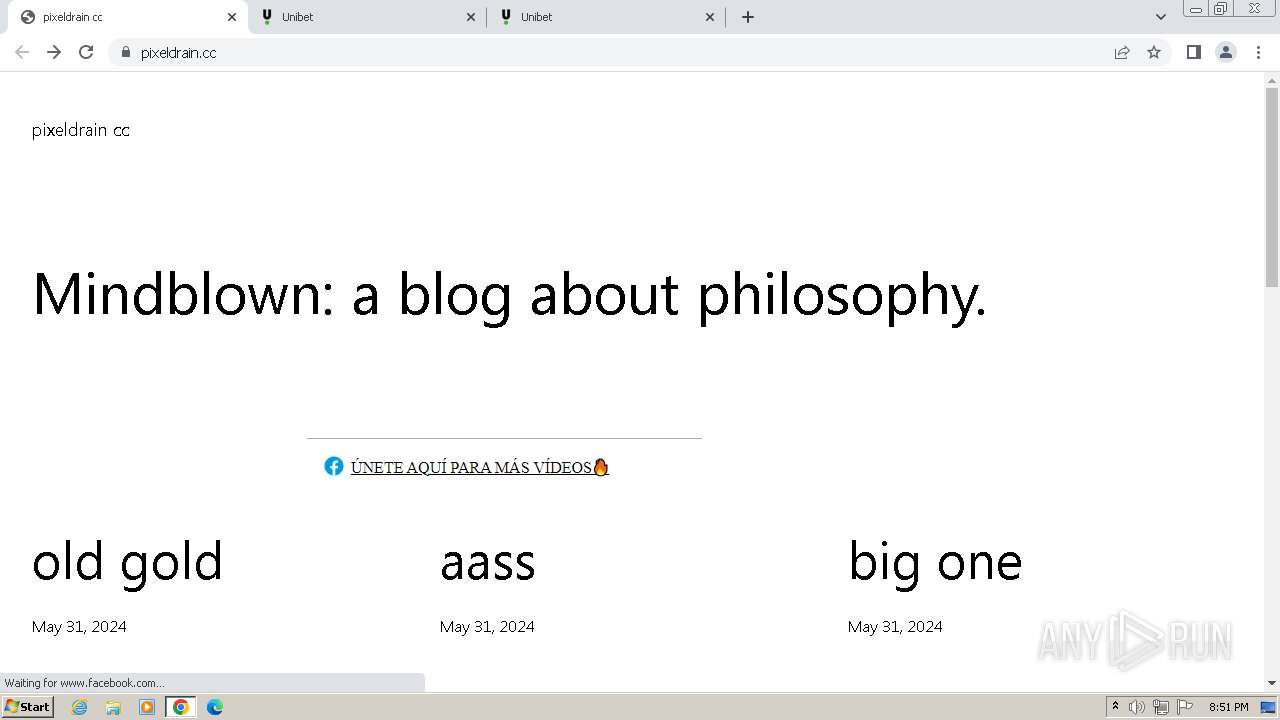
Task: Open the browser side panel
Action: click(x=1193, y=52)
